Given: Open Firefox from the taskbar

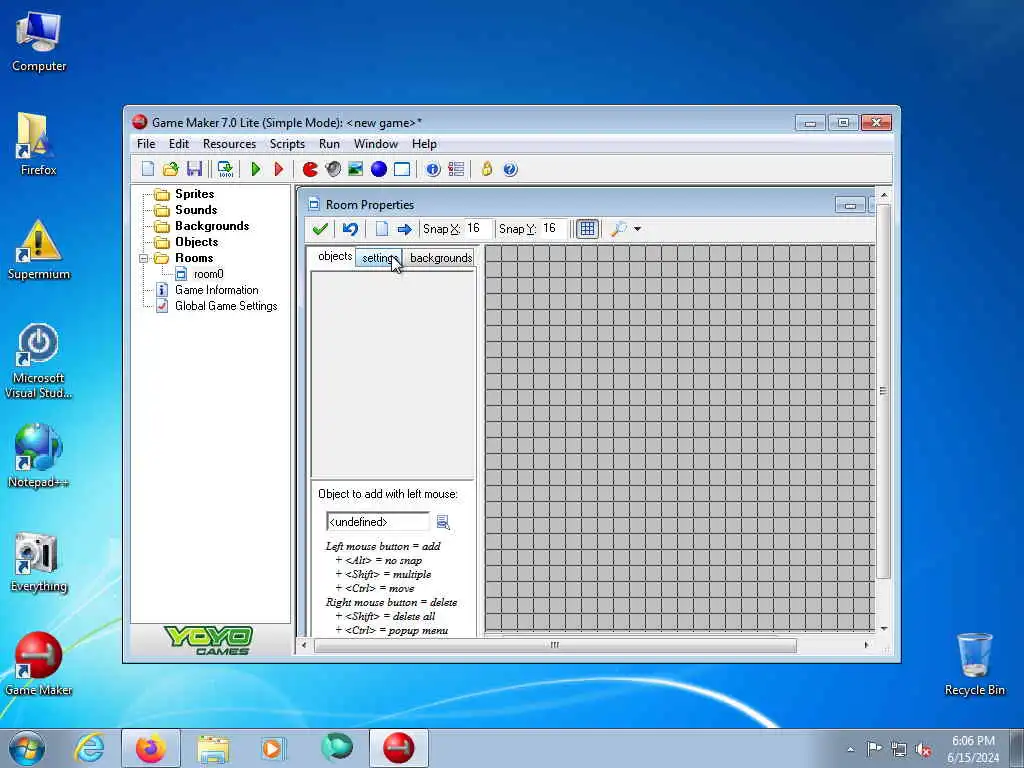Looking at the screenshot, I should pyautogui.click(x=151, y=748).
